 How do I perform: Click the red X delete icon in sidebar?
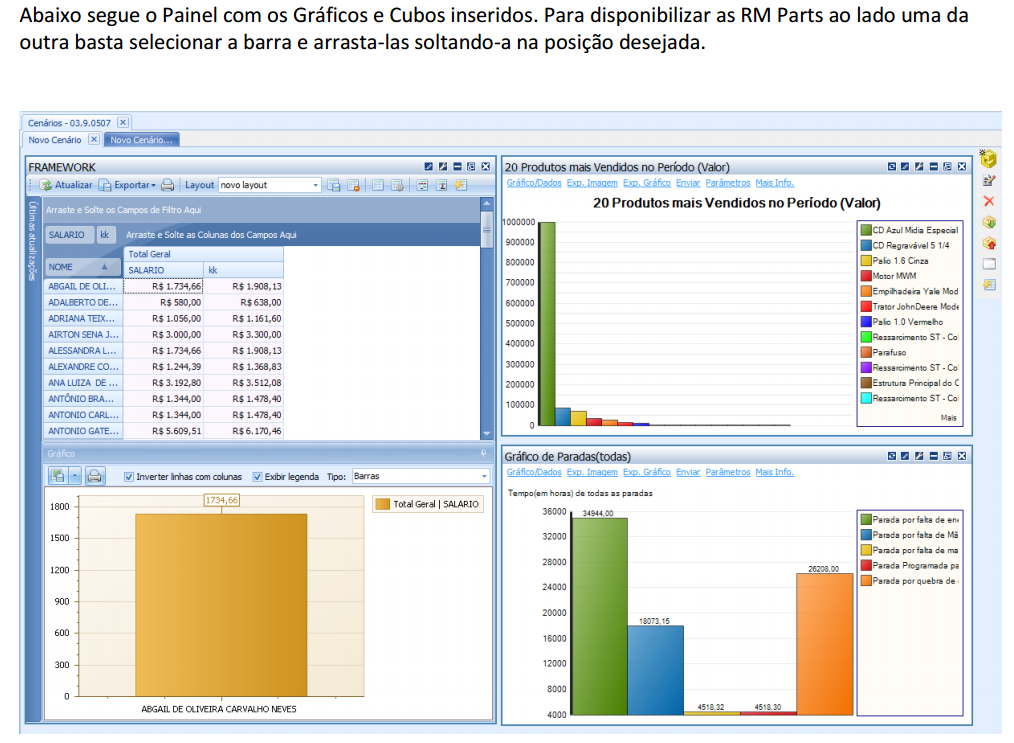(989, 201)
